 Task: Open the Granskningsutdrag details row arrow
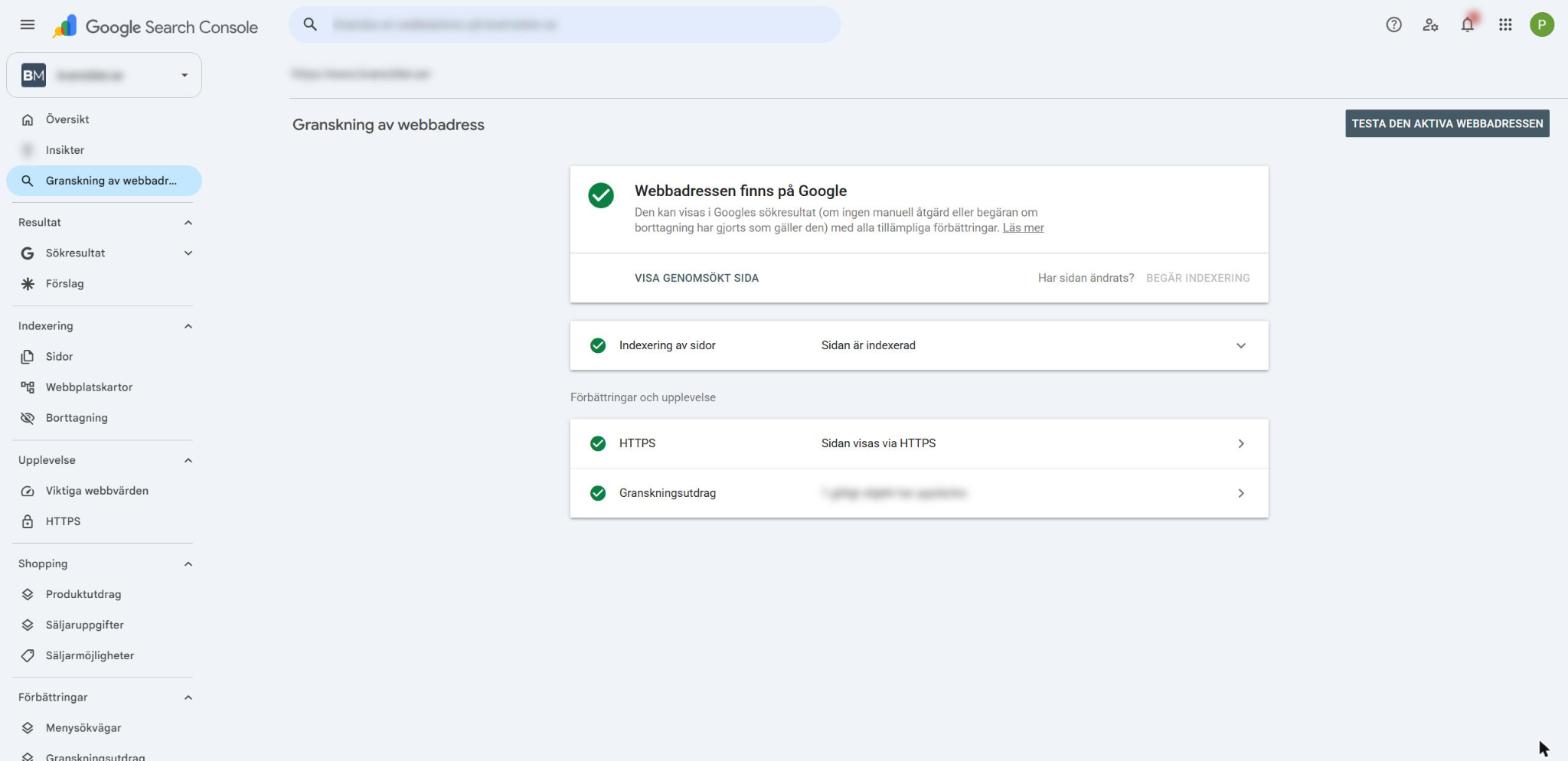[1241, 493]
